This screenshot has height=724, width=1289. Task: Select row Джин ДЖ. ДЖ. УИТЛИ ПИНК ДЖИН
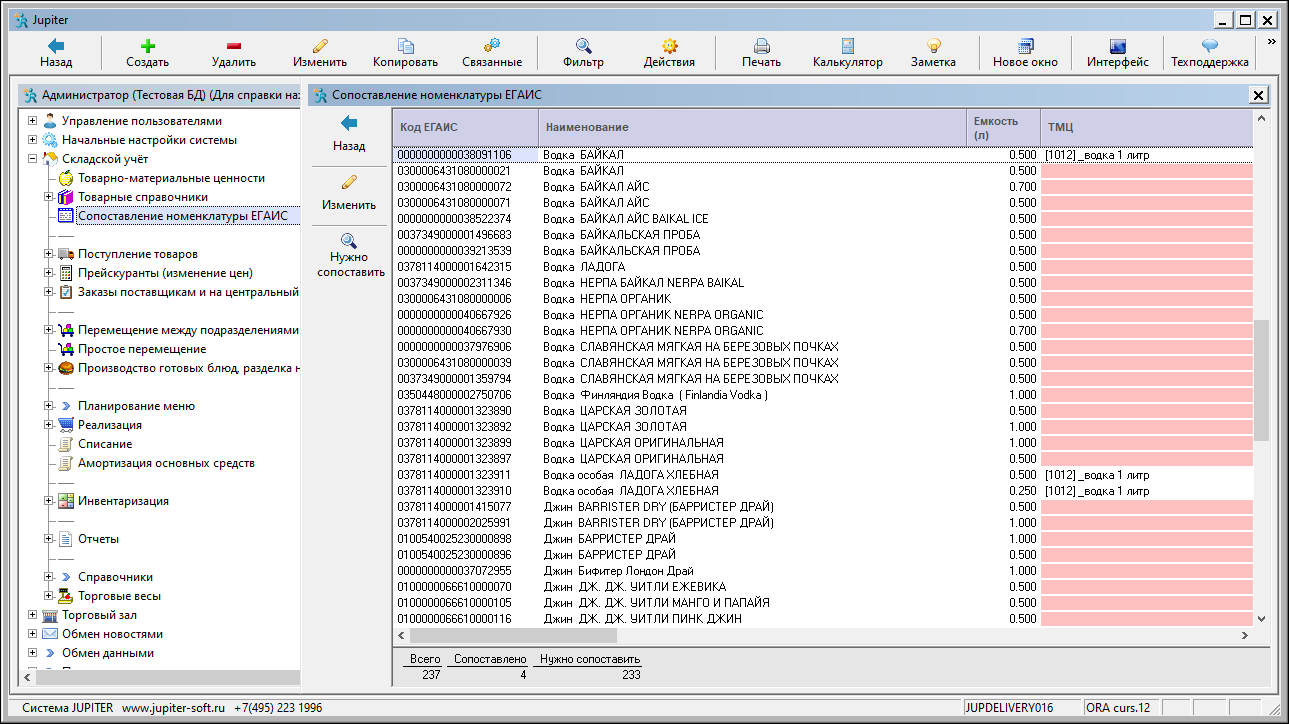(x=822, y=619)
